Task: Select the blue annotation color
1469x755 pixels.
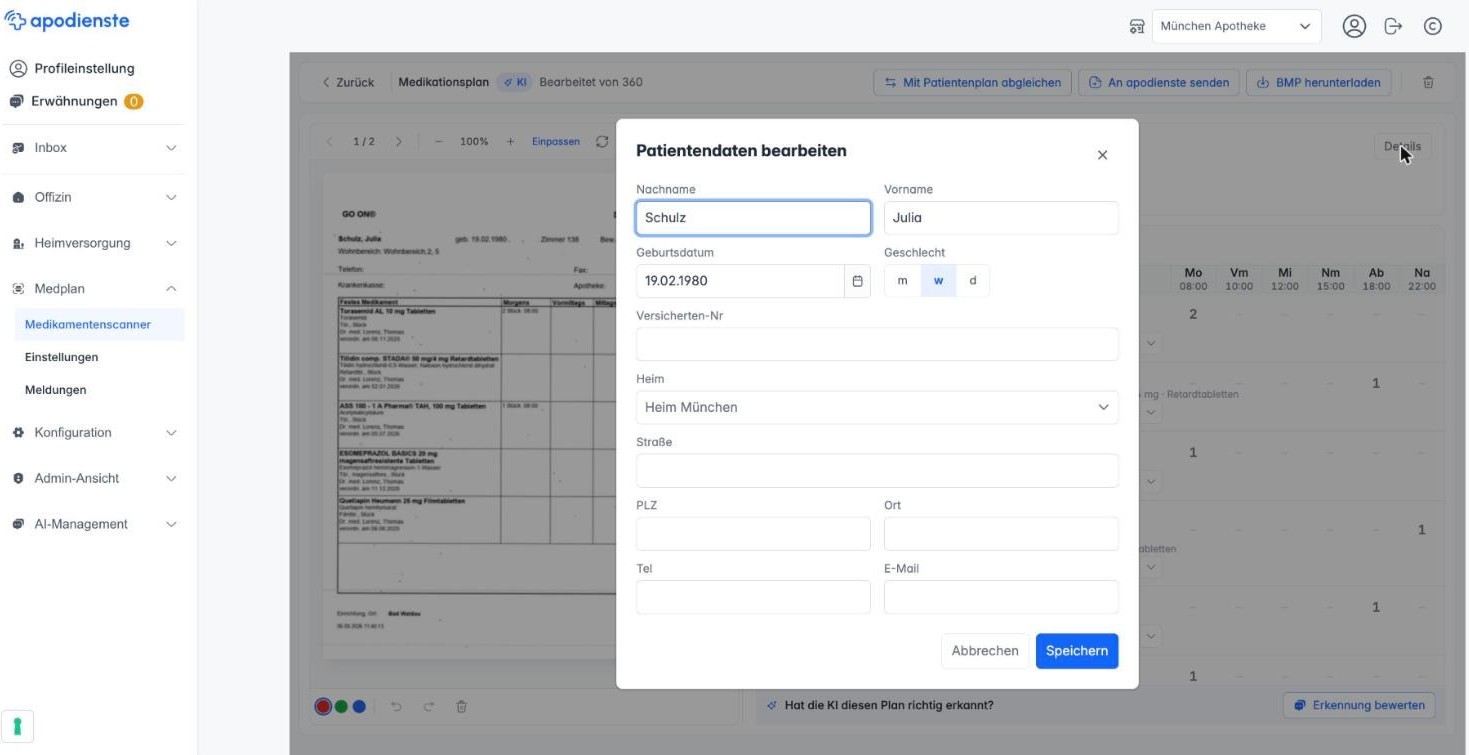Action: [x=359, y=706]
